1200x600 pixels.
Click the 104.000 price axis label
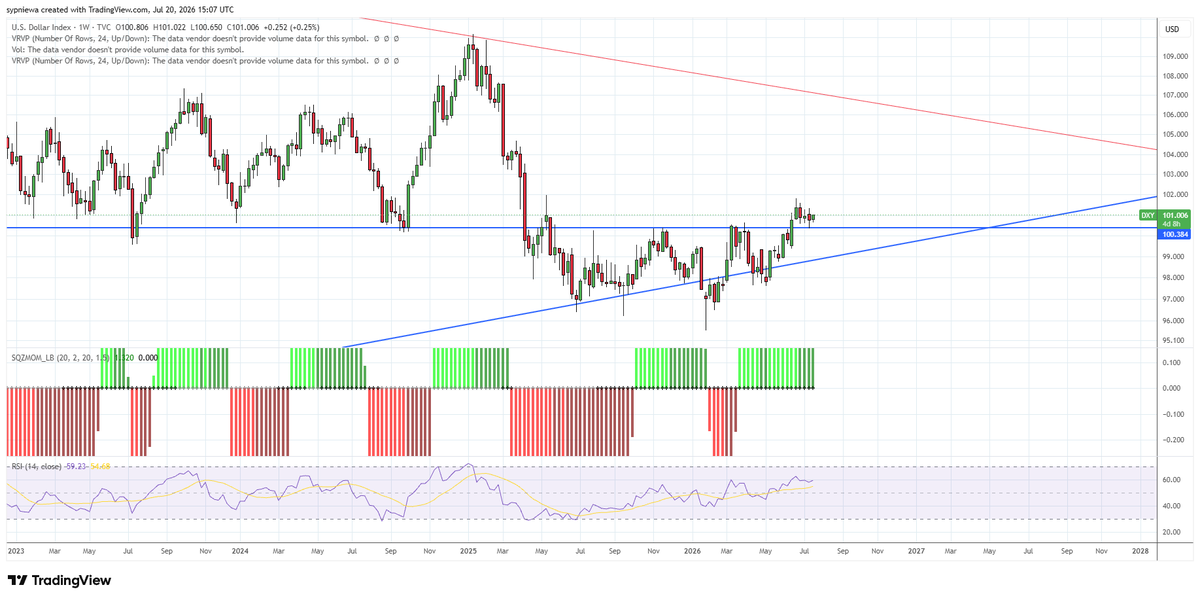pos(1175,155)
